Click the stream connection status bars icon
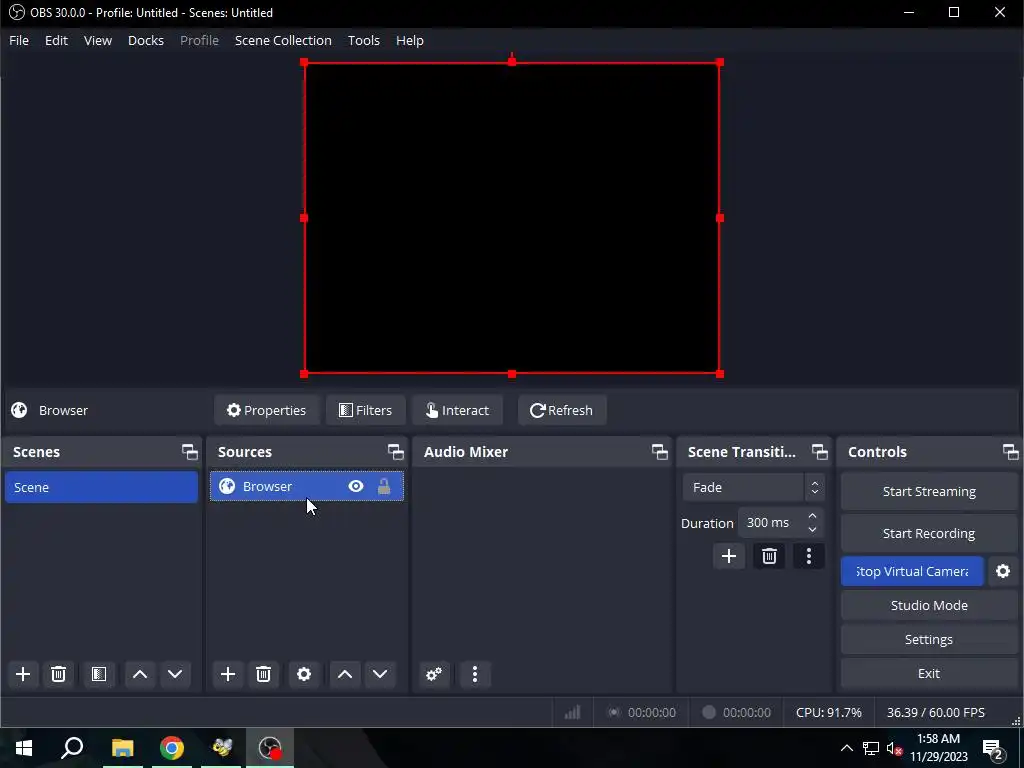This screenshot has height=768, width=1024. click(572, 712)
